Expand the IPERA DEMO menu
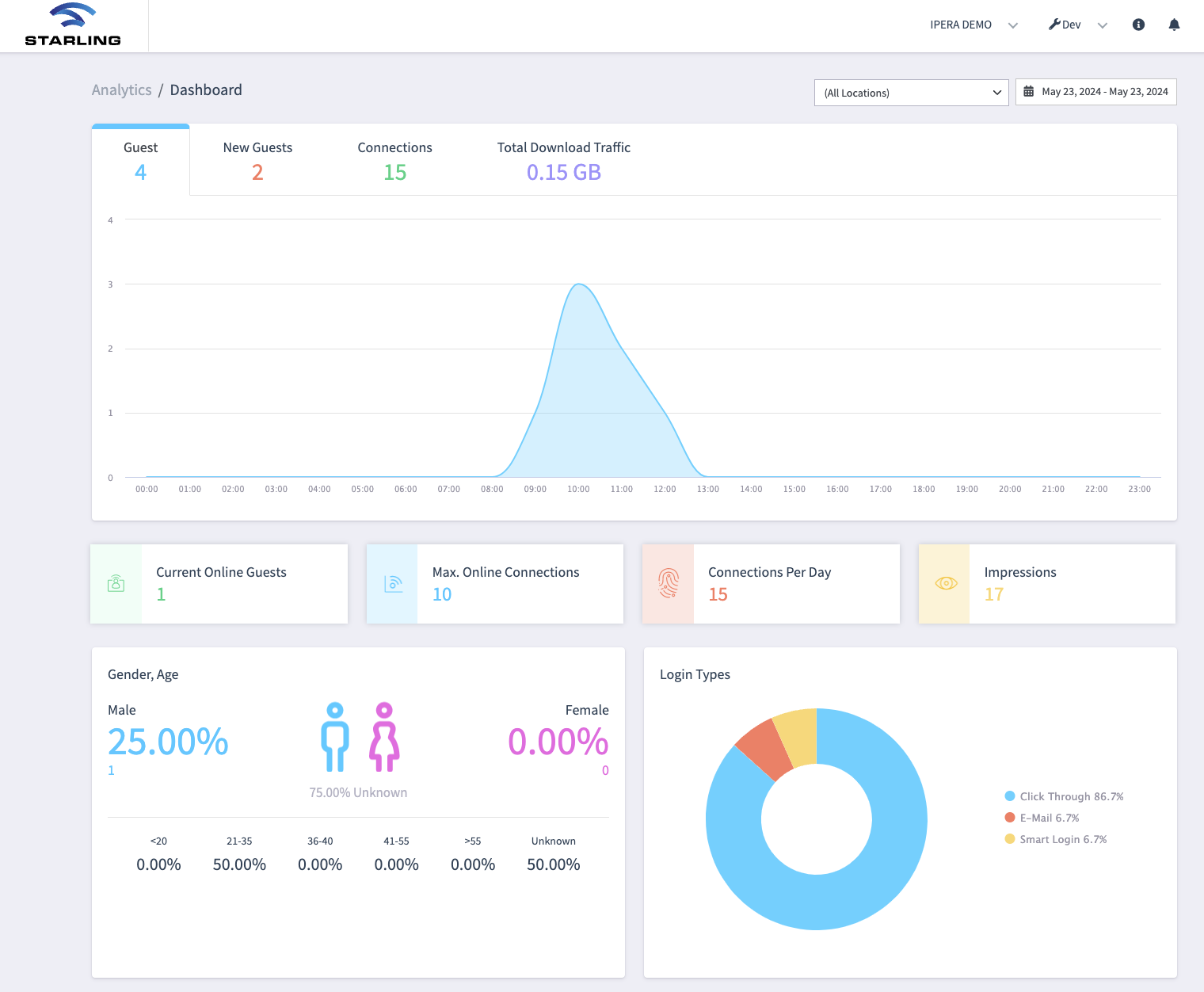The height and width of the screenshot is (992, 1204). (973, 25)
